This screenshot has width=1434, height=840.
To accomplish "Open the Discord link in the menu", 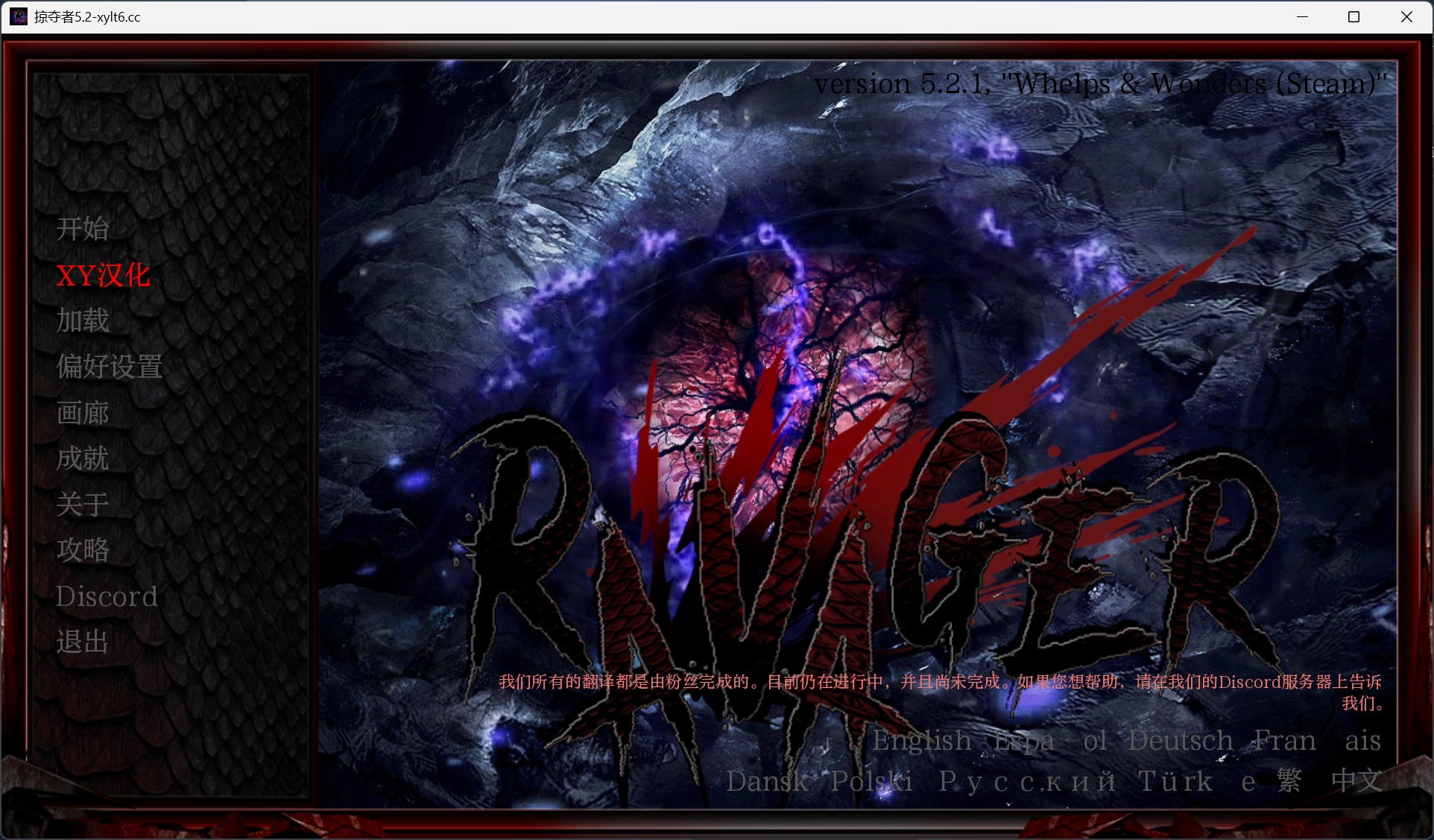I will tap(107, 596).
